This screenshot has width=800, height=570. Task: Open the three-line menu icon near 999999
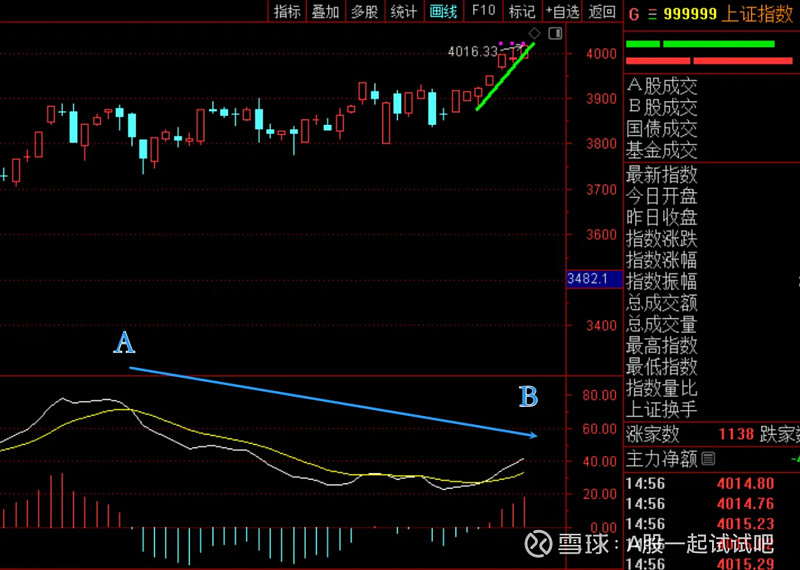tap(652, 14)
